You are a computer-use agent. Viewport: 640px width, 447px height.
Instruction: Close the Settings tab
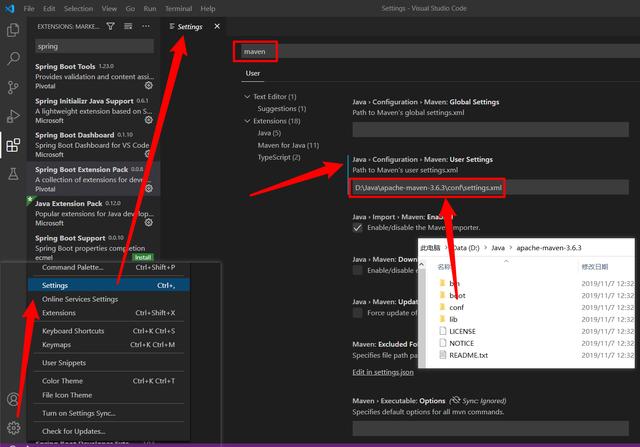(217, 26)
